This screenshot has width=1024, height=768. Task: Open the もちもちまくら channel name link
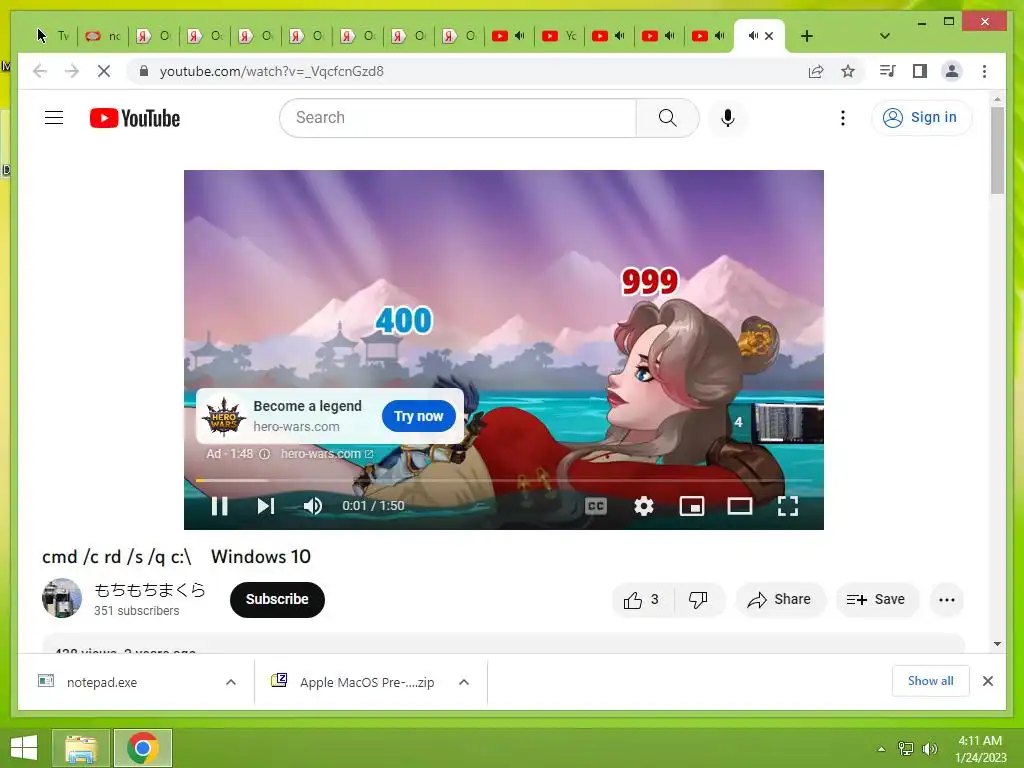150,590
